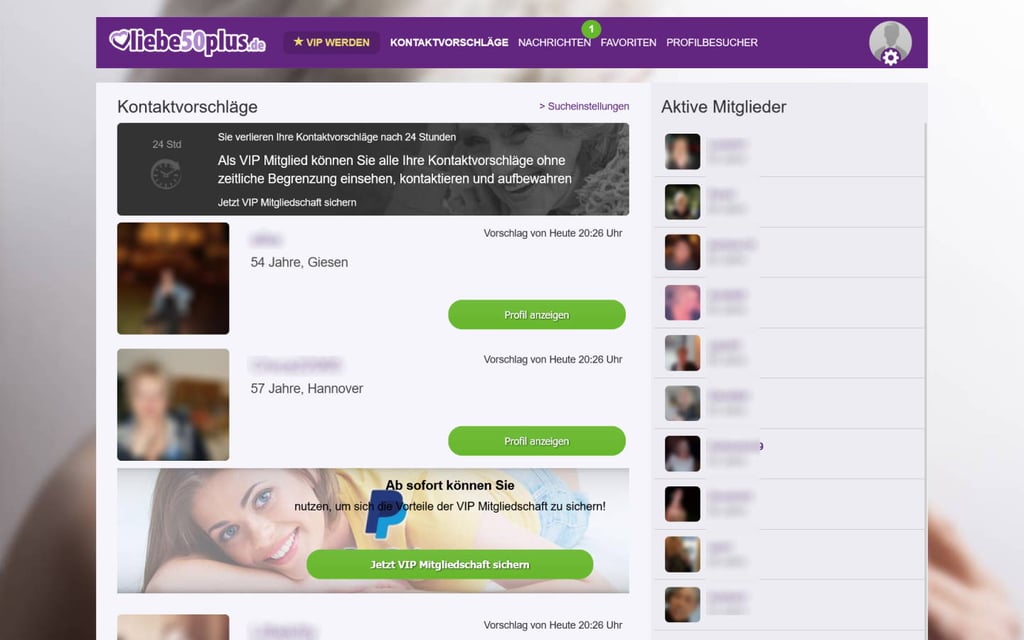Open tenth active member thumbnail
The width and height of the screenshot is (1024, 640).
(x=682, y=604)
